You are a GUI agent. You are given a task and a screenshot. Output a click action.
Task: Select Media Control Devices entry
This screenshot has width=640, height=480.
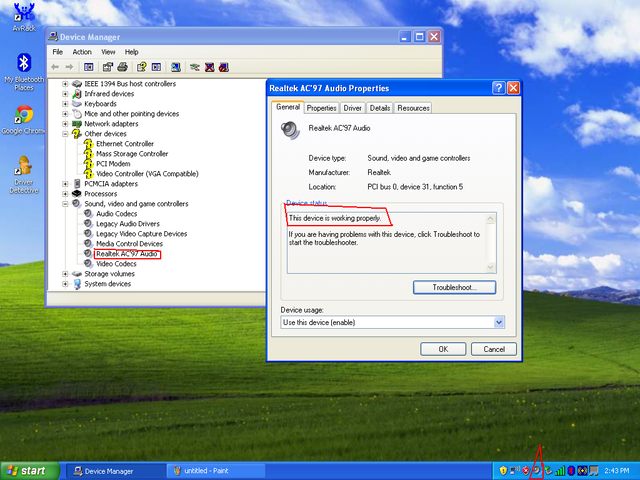(x=129, y=244)
